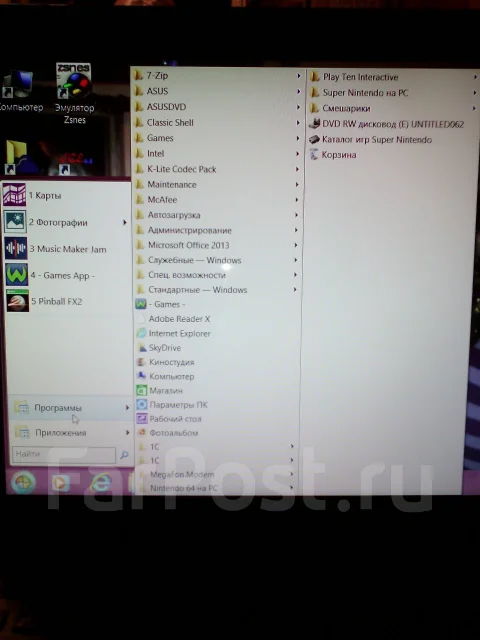
Task: Expand the McAfee folder
Action: 218,200
